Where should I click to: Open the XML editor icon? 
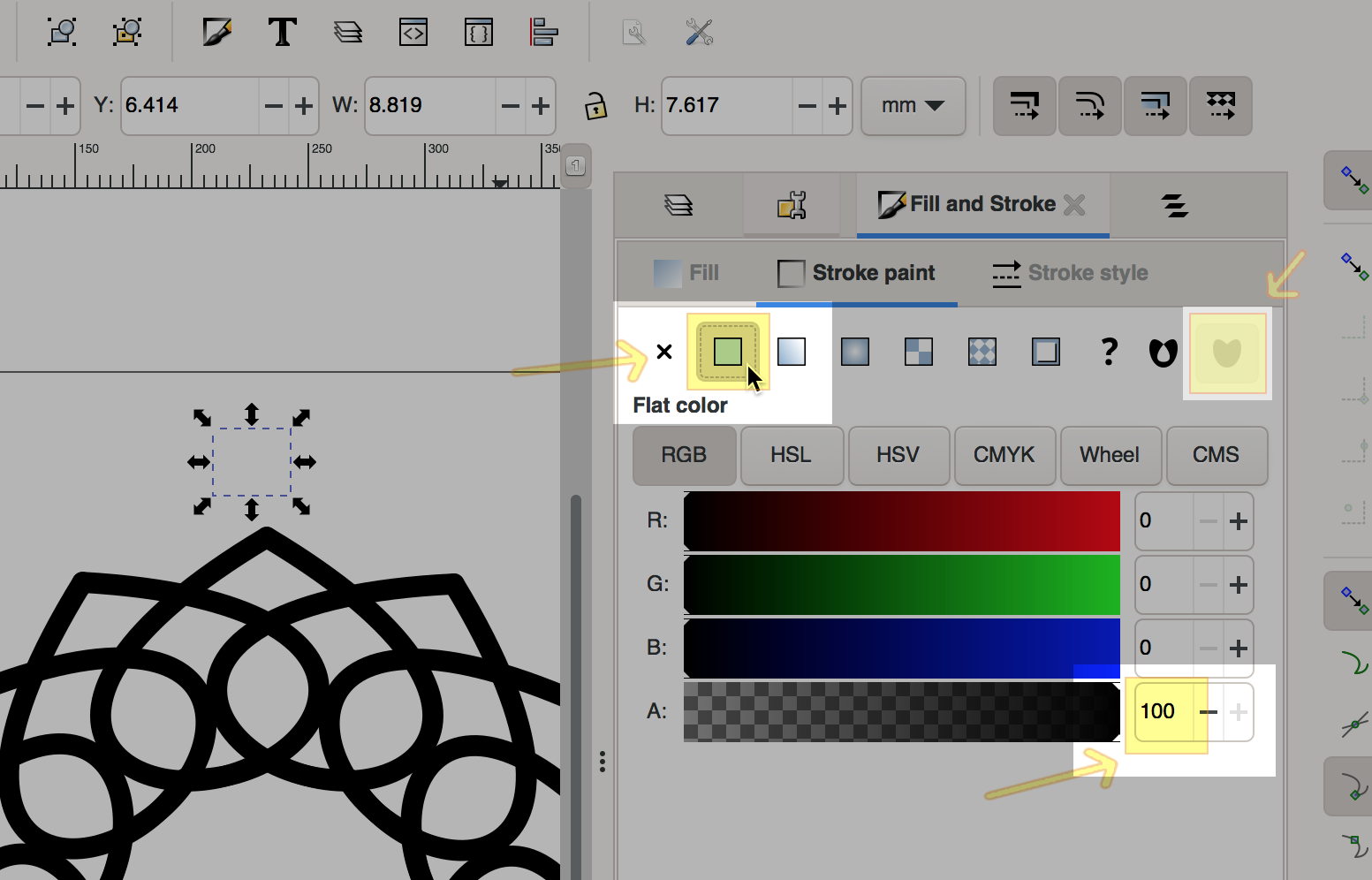pyautogui.click(x=413, y=33)
